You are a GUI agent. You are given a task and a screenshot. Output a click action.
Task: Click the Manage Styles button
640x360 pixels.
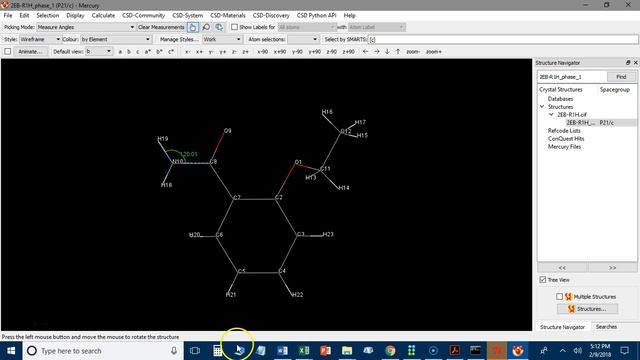click(179, 39)
